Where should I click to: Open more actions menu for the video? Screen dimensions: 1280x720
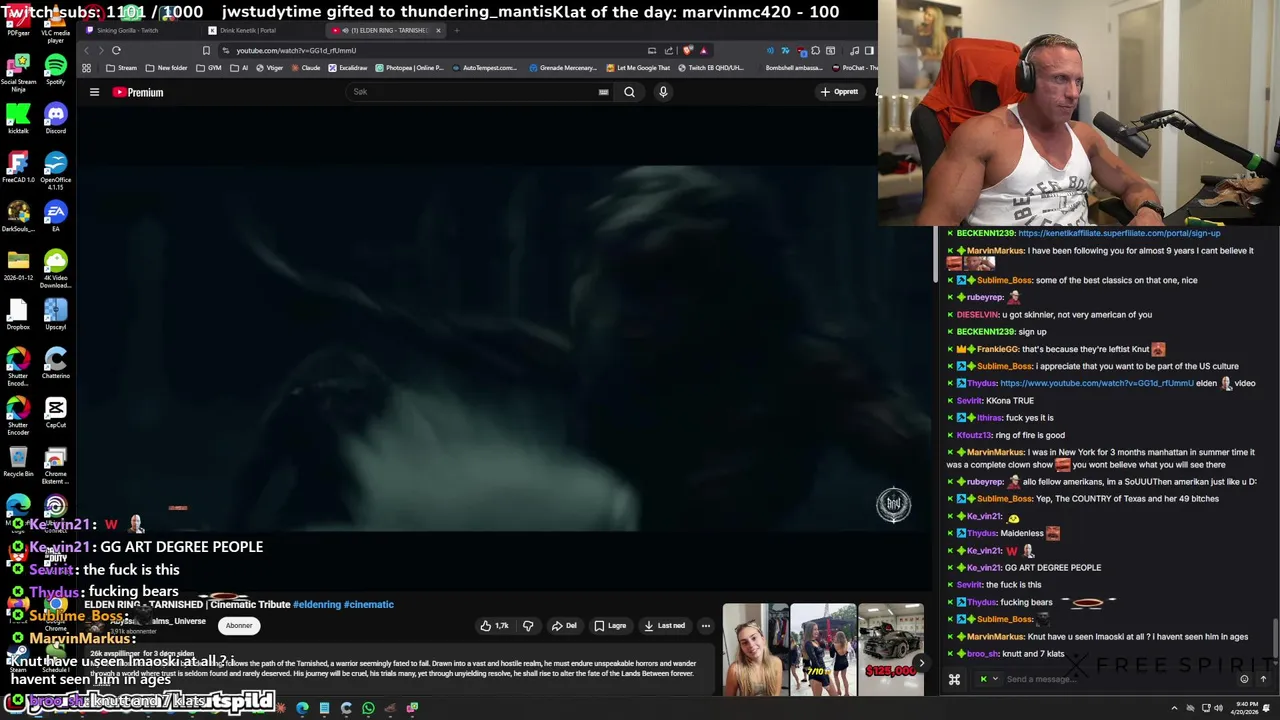pos(705,626)
